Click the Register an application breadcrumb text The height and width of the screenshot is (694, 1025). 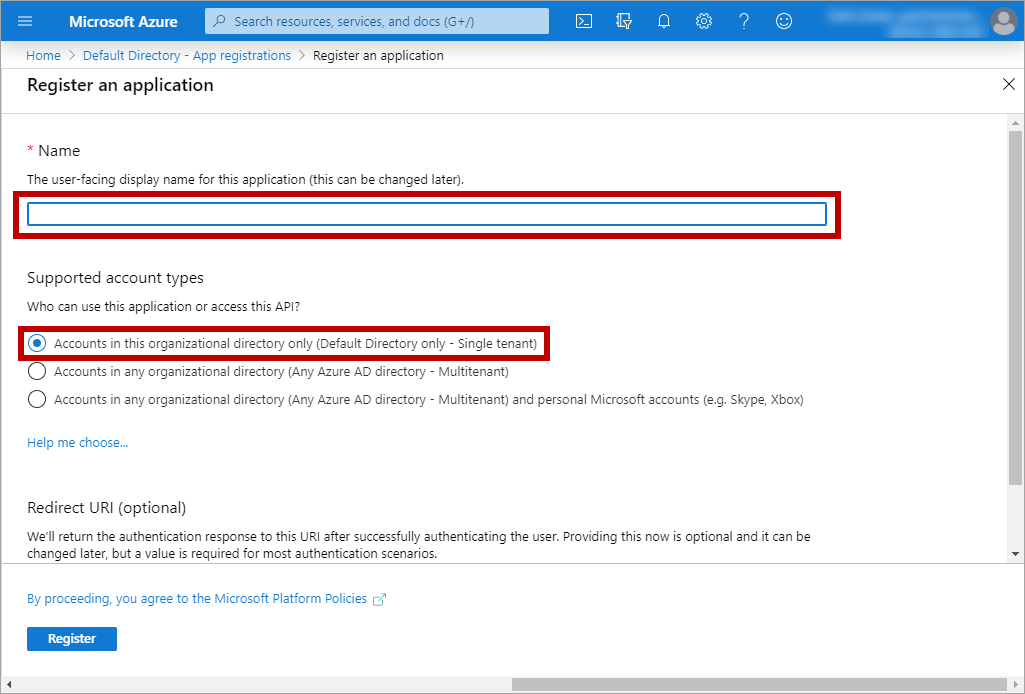tap(378, 56)
